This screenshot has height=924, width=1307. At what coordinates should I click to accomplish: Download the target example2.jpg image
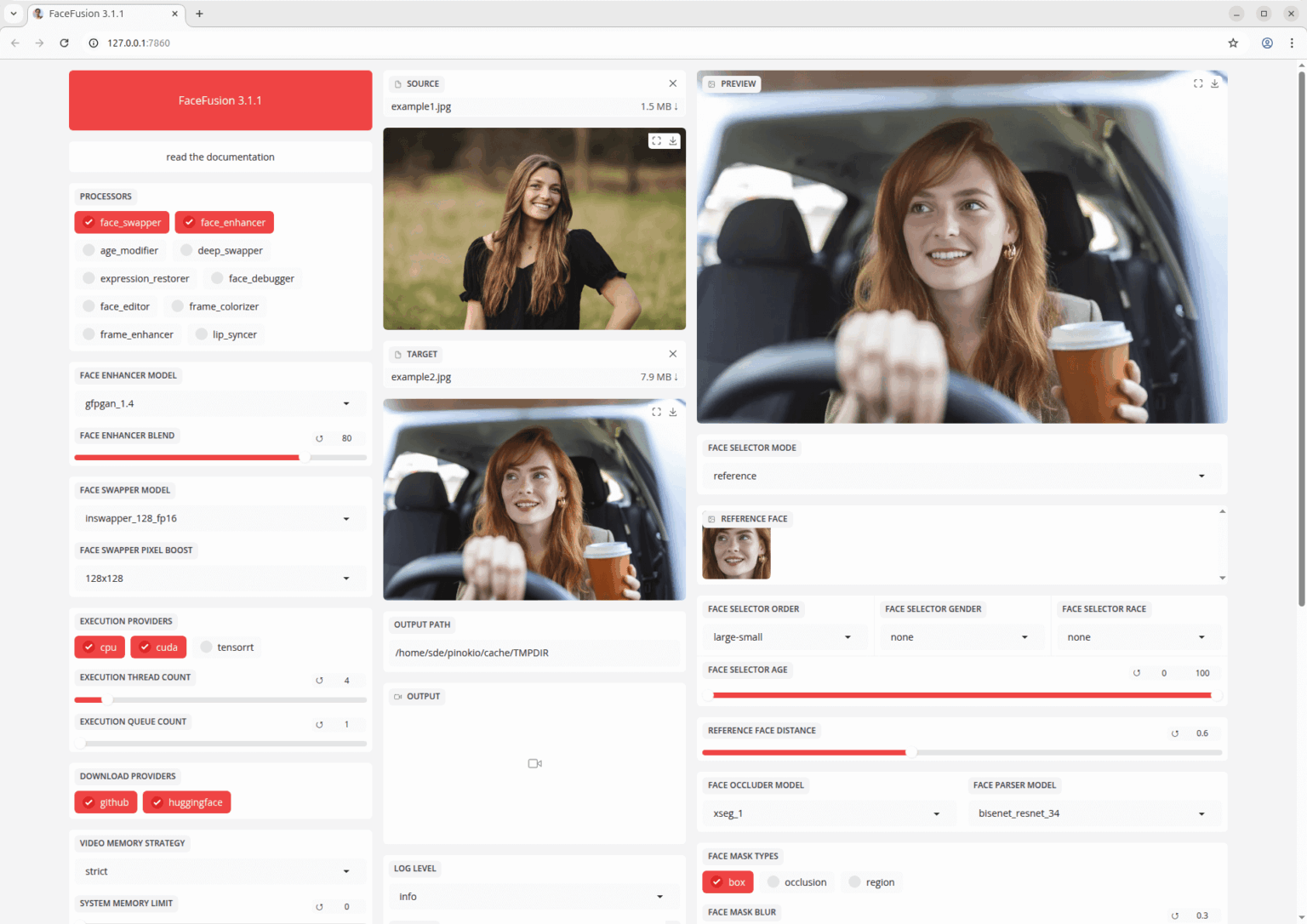point(672,411)
